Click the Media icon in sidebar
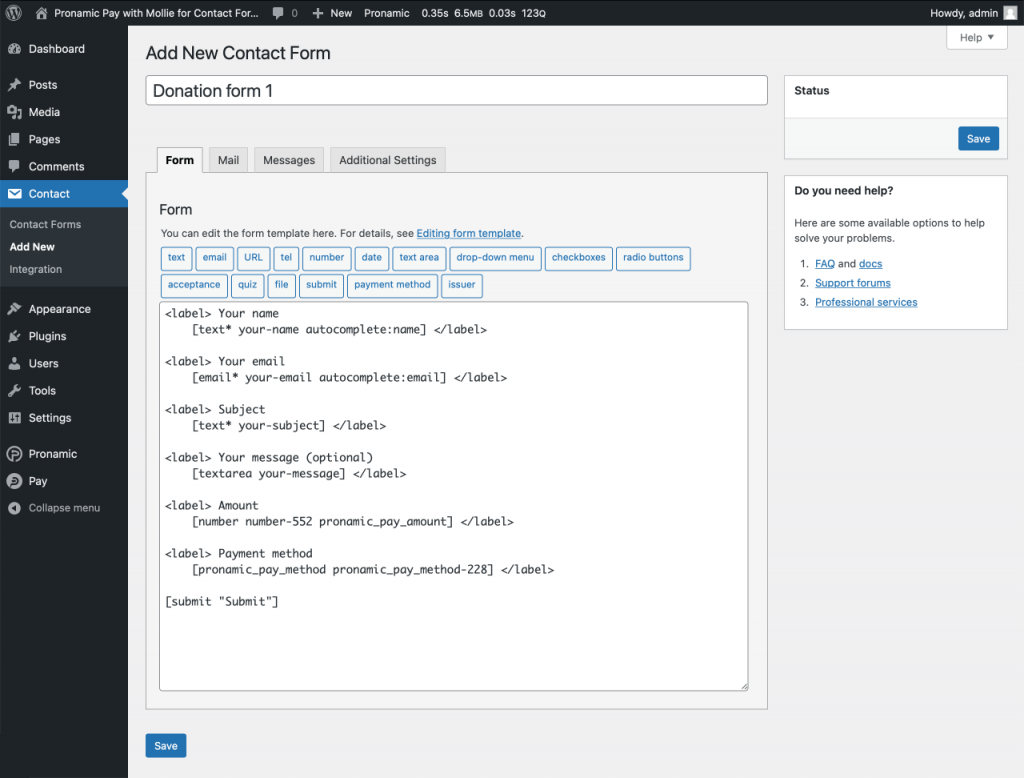1024x778 pixels. 14,112
